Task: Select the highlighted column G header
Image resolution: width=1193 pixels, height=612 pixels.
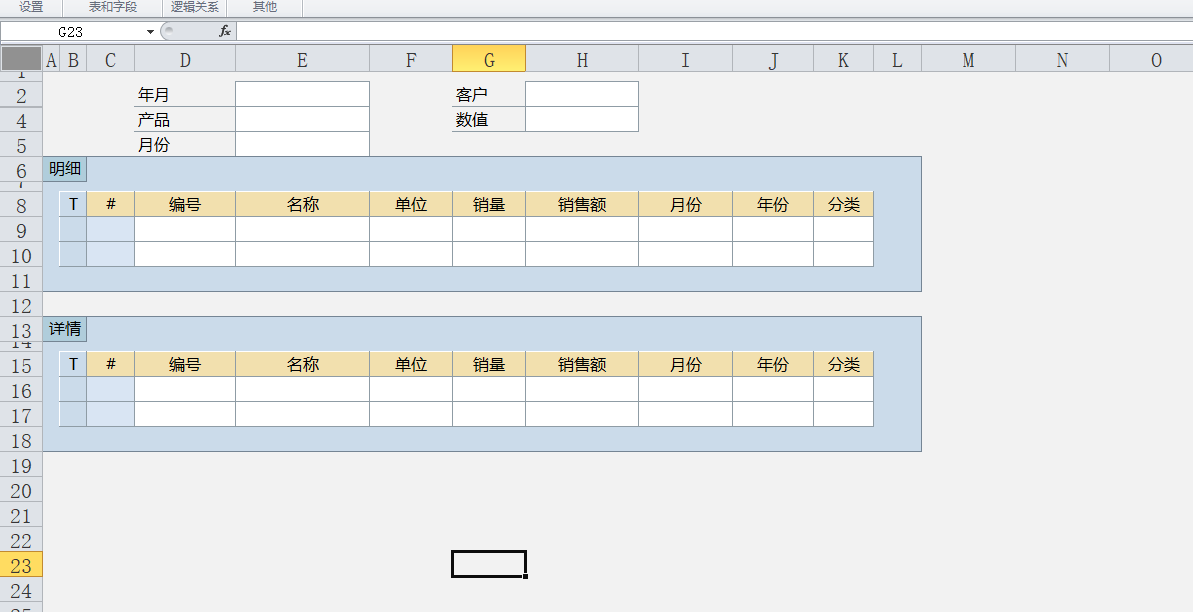Action: tap(488, 60)
